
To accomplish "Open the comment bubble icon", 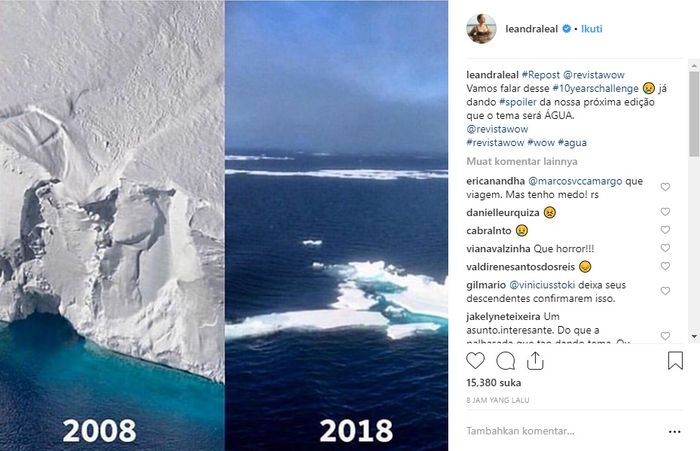I will tap(505, 361).
